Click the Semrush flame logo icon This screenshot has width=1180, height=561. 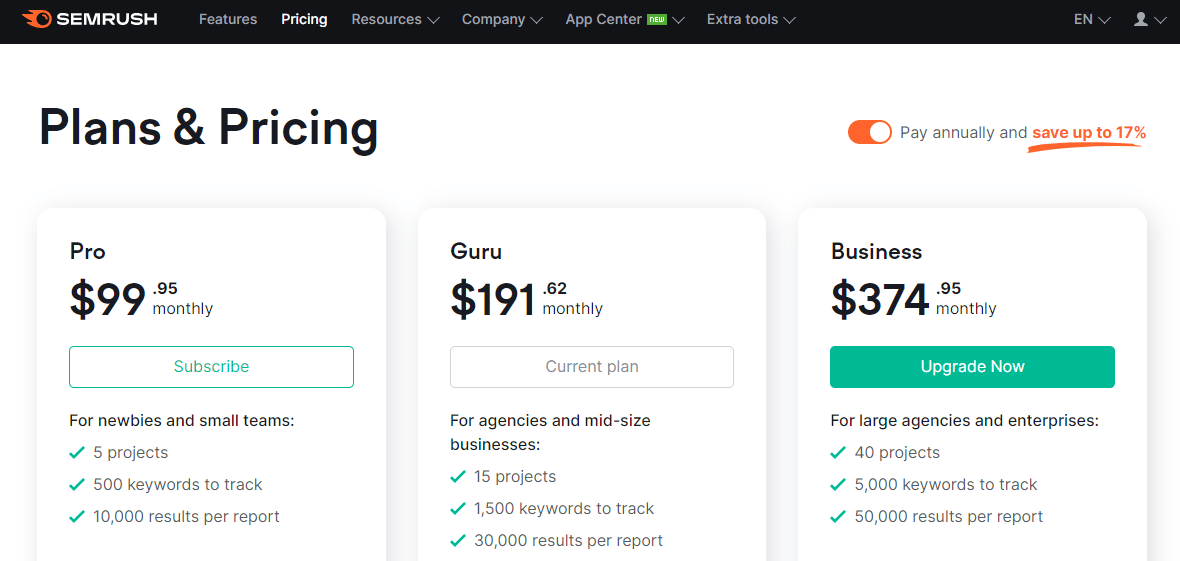36,19
